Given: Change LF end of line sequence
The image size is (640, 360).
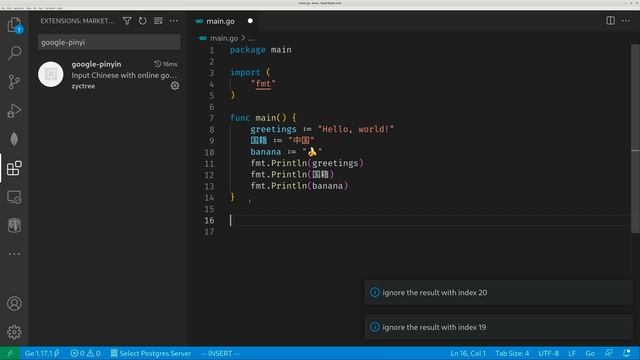Looking at the screenshot, I should (572, 353).
